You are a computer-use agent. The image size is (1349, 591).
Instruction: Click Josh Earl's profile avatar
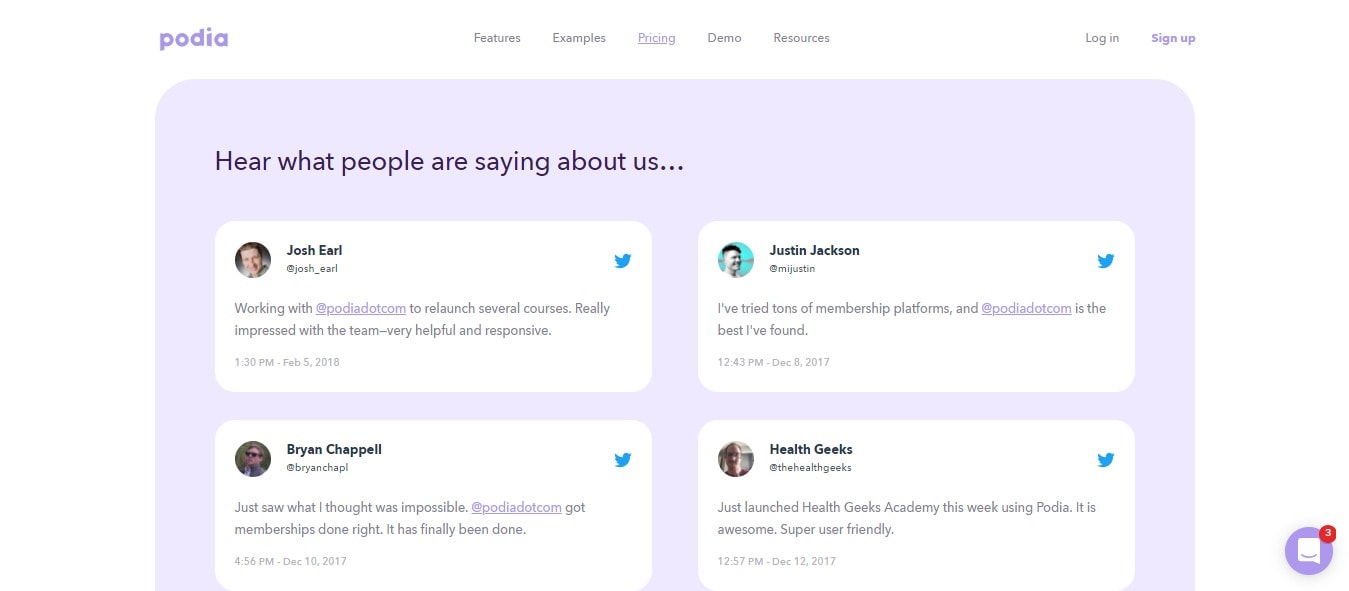click(253, 260)
